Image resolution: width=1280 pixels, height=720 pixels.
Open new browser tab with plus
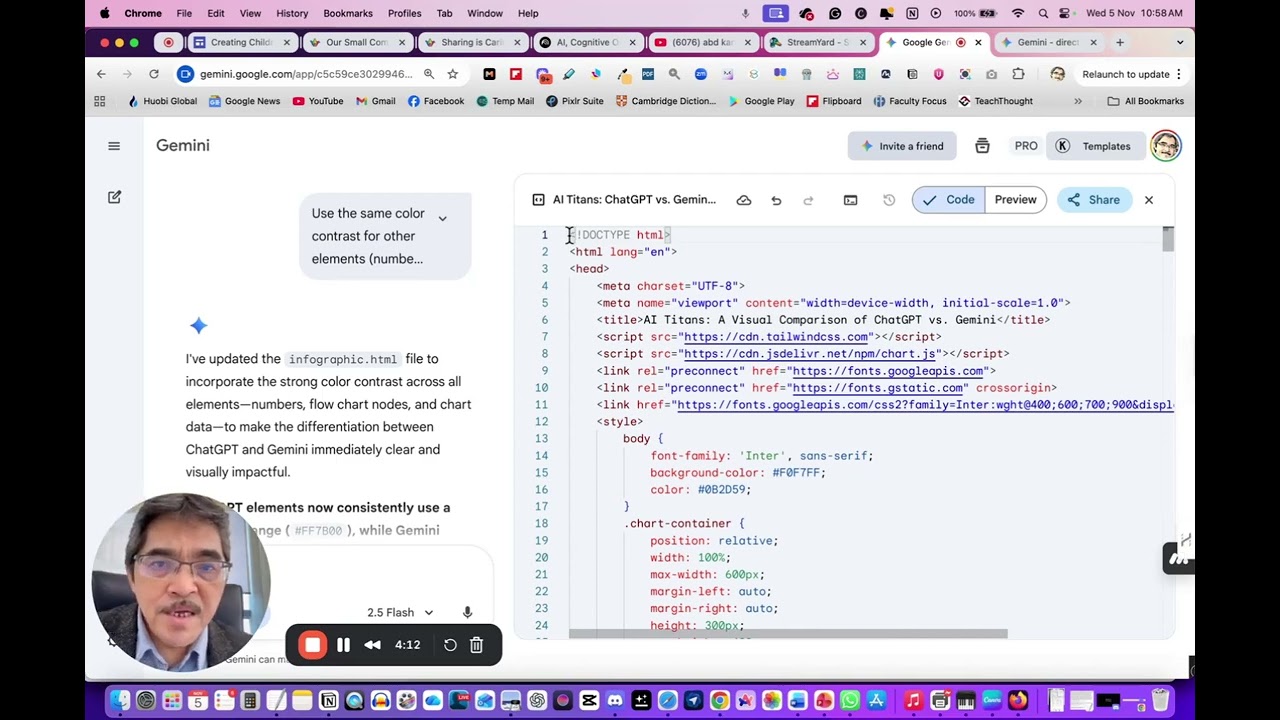tap(1120, 43)
